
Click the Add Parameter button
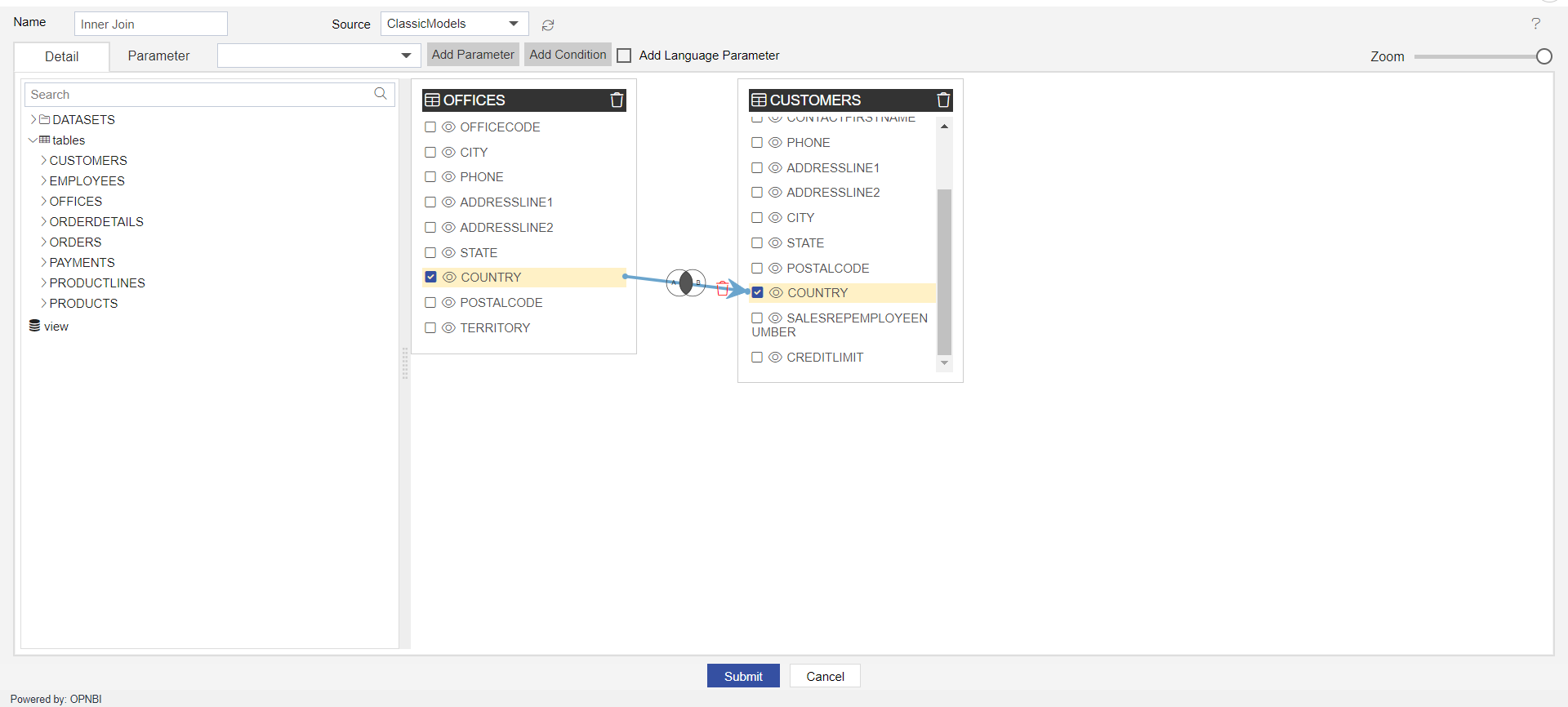point(473,55)
